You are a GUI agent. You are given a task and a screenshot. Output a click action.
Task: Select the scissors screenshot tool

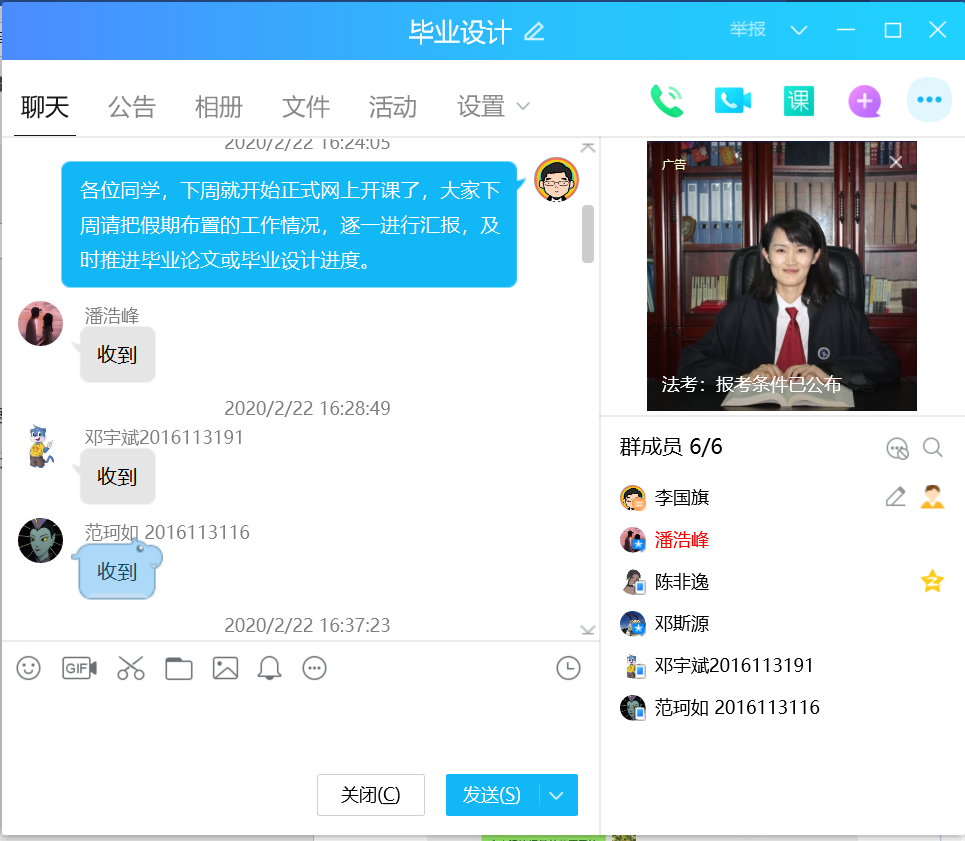click(x=131, y=668)
